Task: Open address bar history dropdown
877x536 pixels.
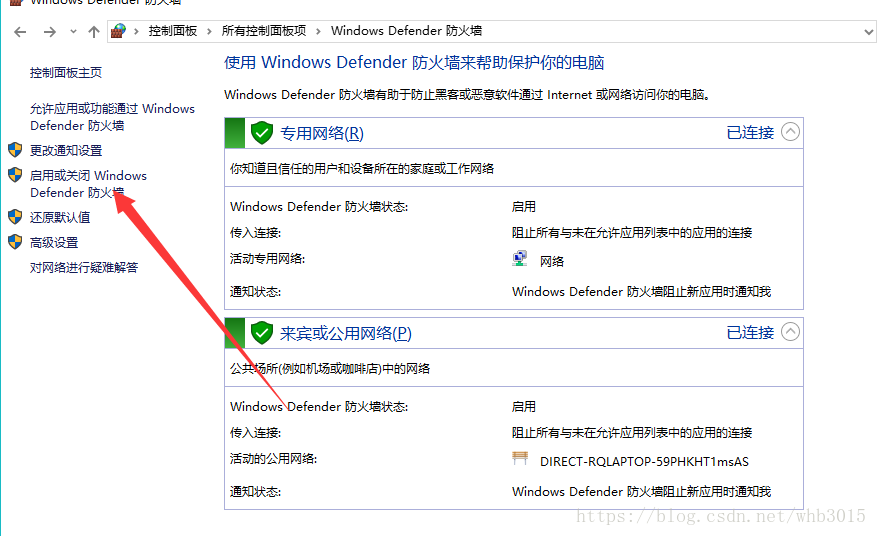Action: 868,32
